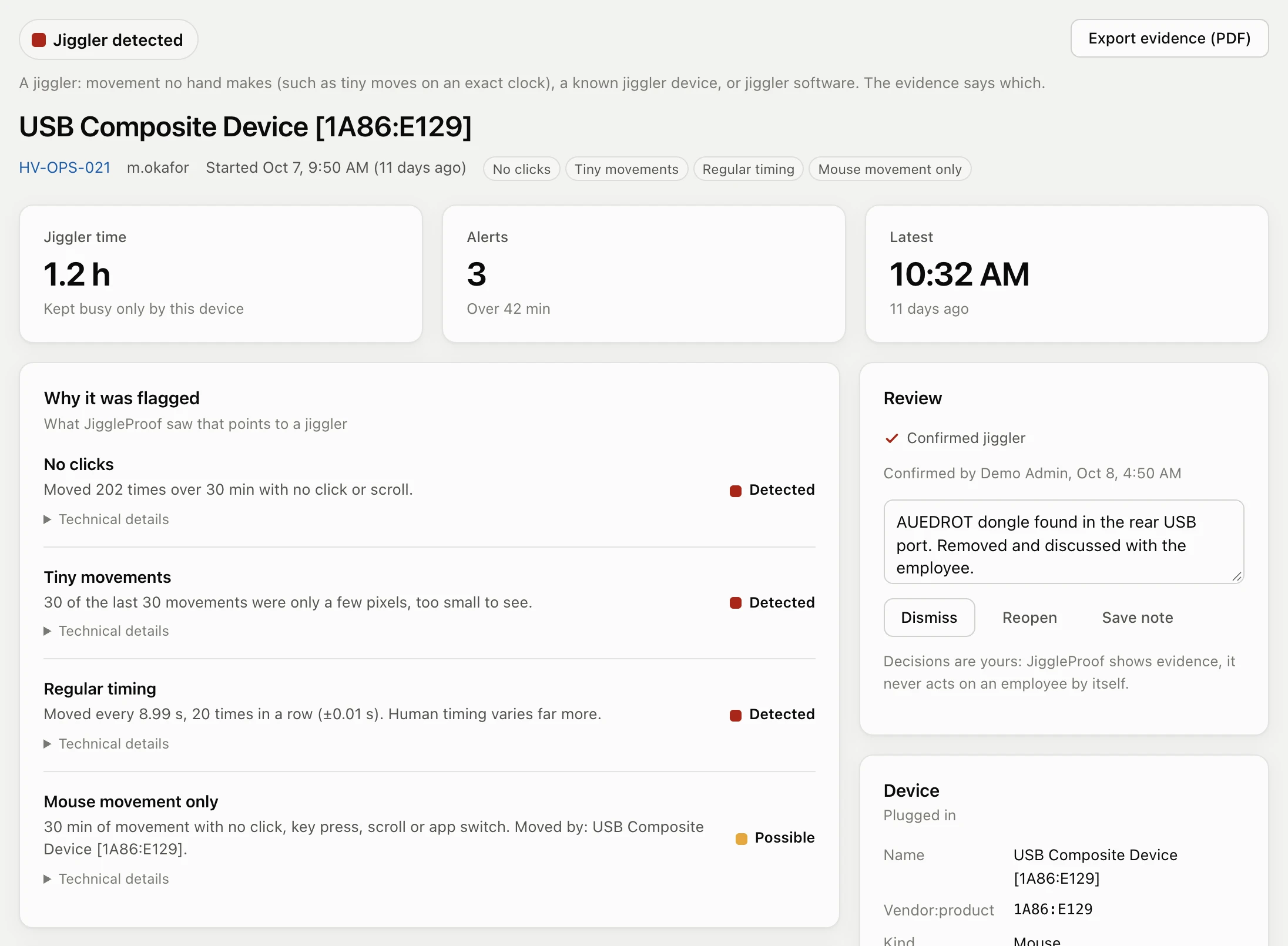This screenshot has height=946, width=1288.
Task: Click the No clicks tag chip
Action: [521, 169]
